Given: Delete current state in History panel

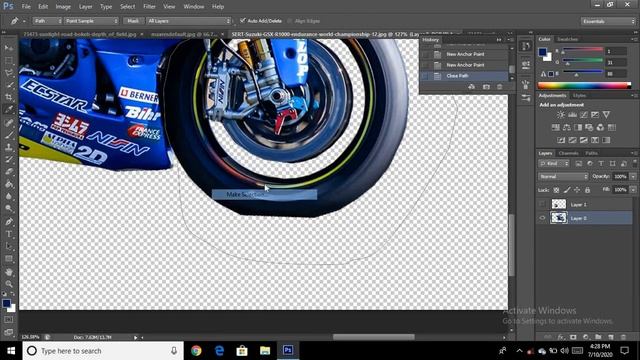Looking at the screenshot, I should (x=500, y=87).
